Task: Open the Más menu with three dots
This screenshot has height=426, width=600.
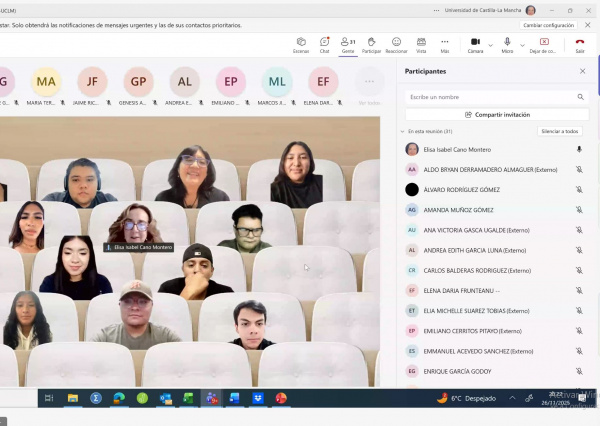Action: tap(445, 42)
